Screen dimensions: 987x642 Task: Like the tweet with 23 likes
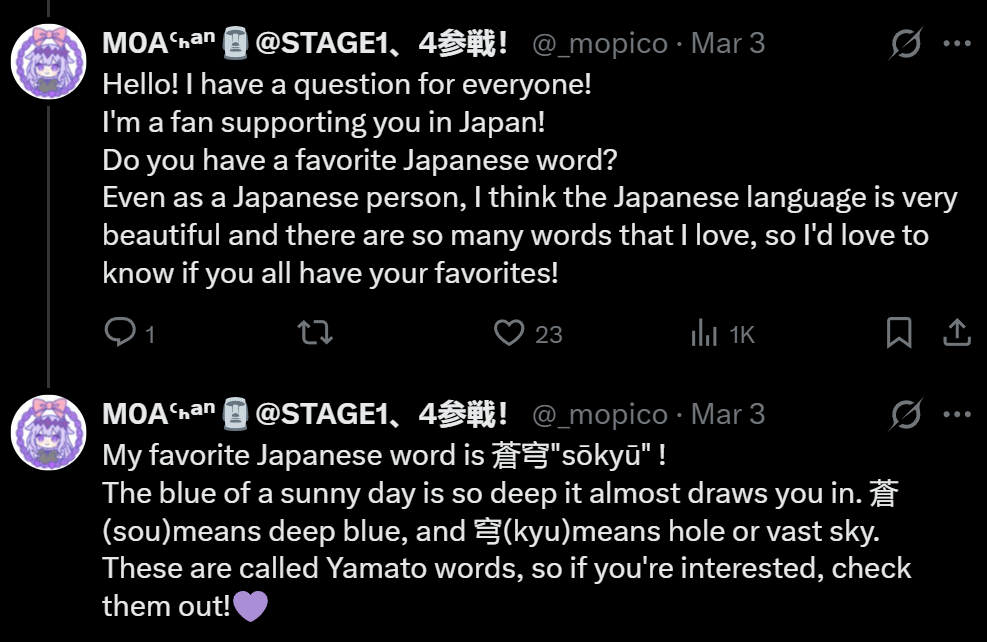click(x=510, y=332)
